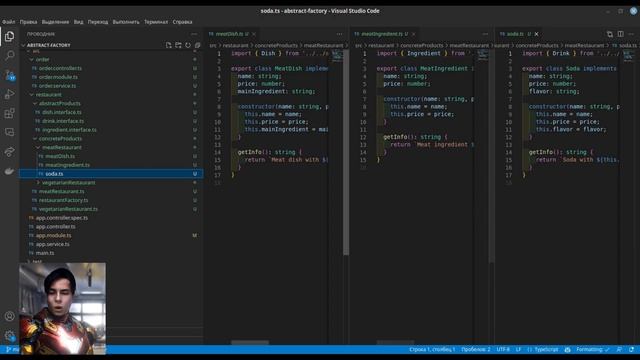The image size is (640, 360).
Task: Split the soda.ts editor to the right
Action: 620,34
